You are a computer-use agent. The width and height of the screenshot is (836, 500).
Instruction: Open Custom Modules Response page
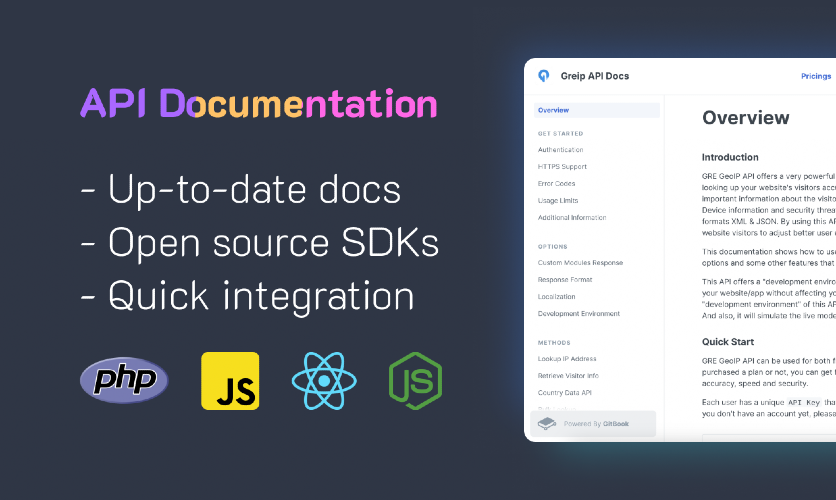pyautogui.click(x=580, y=263)
